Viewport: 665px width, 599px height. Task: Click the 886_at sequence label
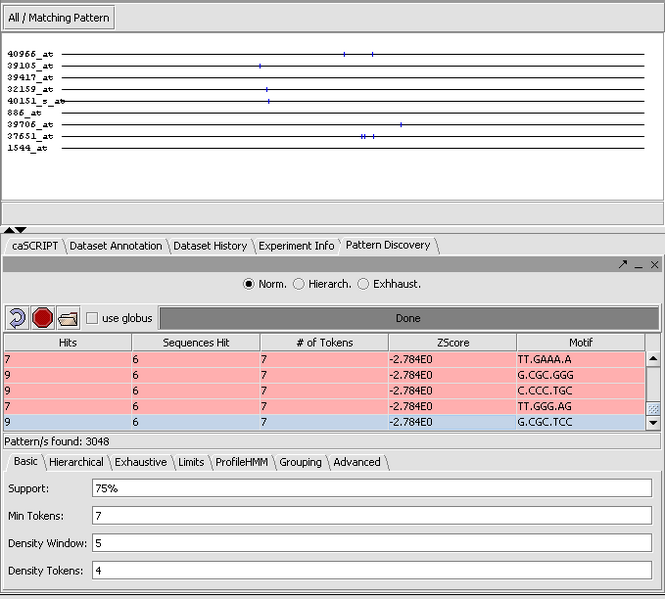(24, 113)
